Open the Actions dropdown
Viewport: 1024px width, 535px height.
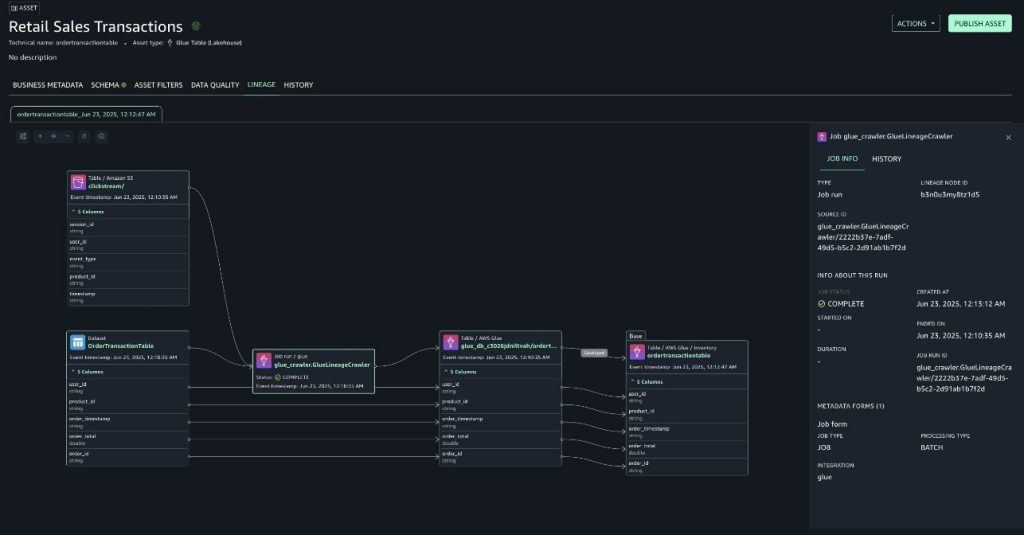(x=916, y=24)
